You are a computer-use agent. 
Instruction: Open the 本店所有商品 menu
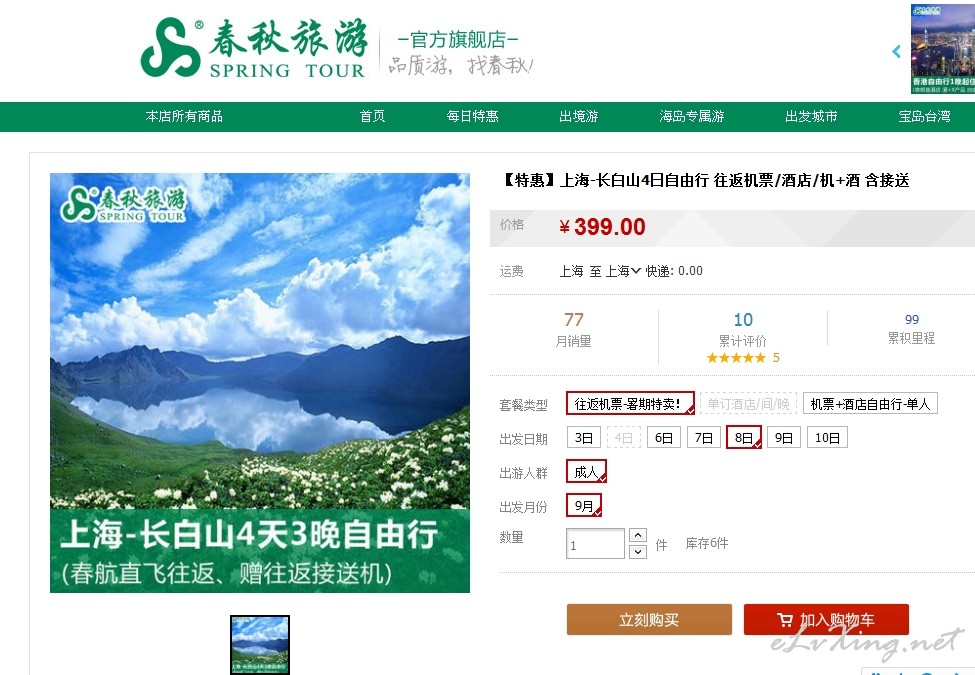click(184, 116)
